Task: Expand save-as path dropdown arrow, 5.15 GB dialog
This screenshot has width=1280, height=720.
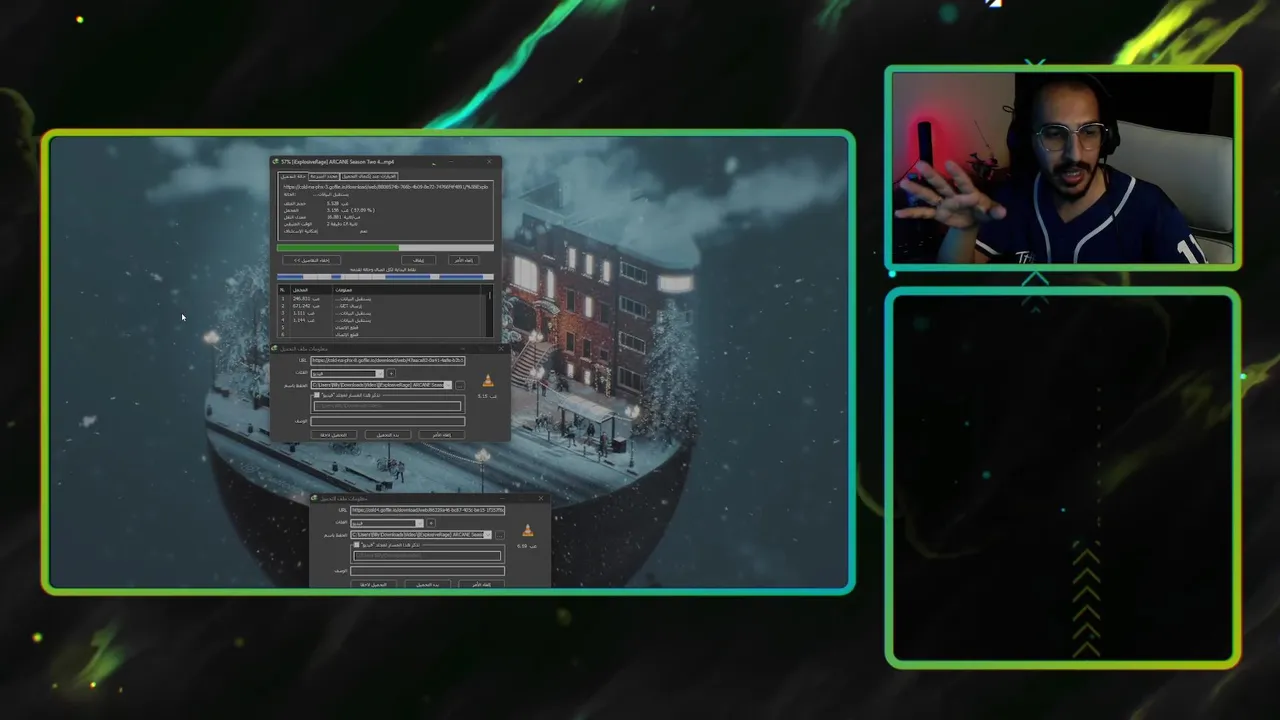Action: click(448, 385)
